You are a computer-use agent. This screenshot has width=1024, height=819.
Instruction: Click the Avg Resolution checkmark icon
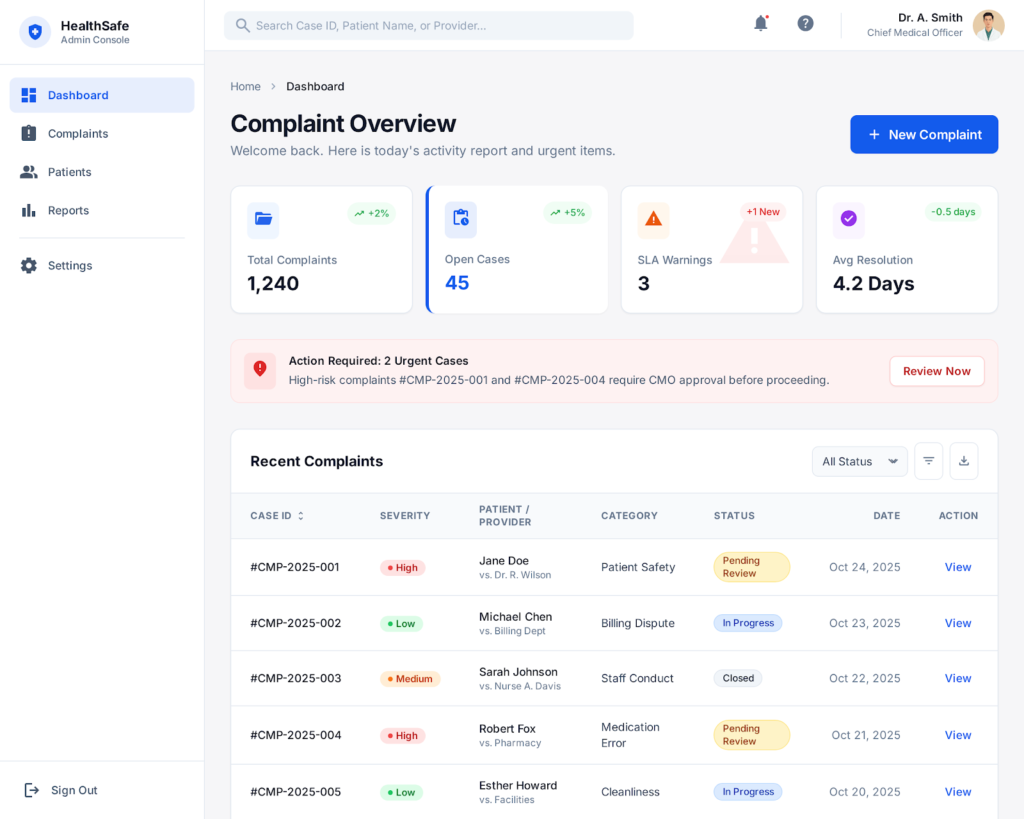tap(848, 219)
